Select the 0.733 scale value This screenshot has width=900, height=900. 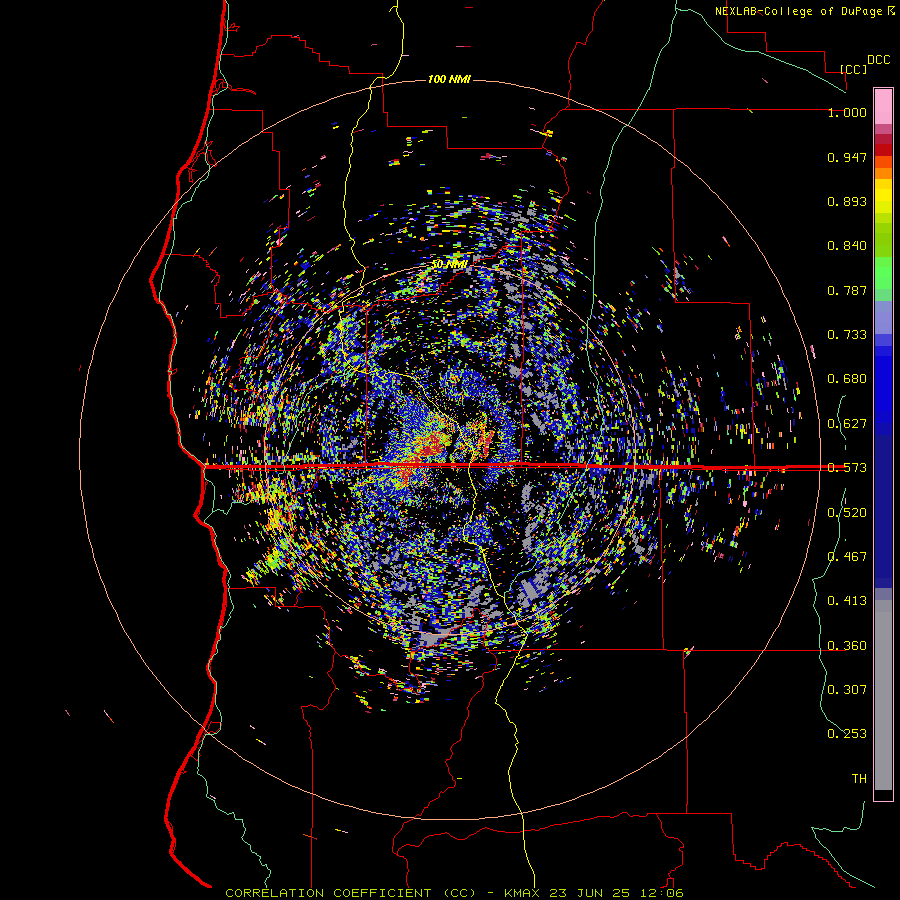click(847, 335)
